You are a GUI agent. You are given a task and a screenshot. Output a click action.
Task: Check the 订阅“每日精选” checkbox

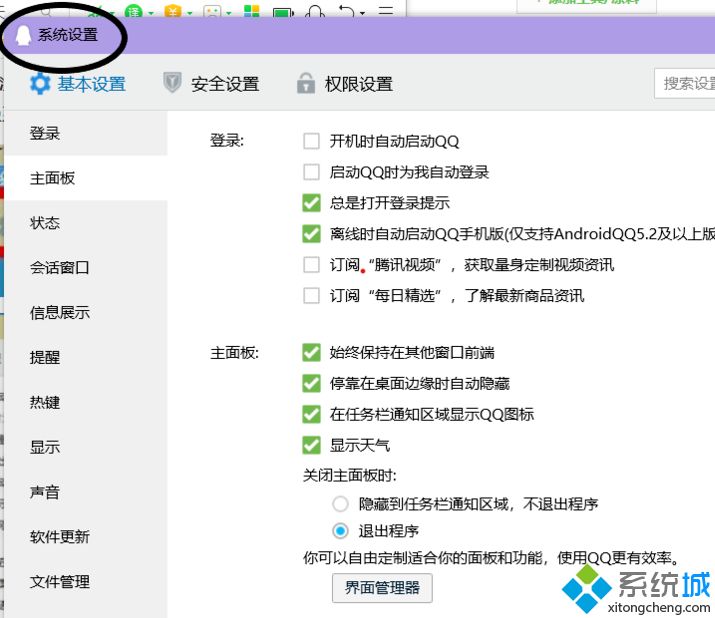pos(311,296)
